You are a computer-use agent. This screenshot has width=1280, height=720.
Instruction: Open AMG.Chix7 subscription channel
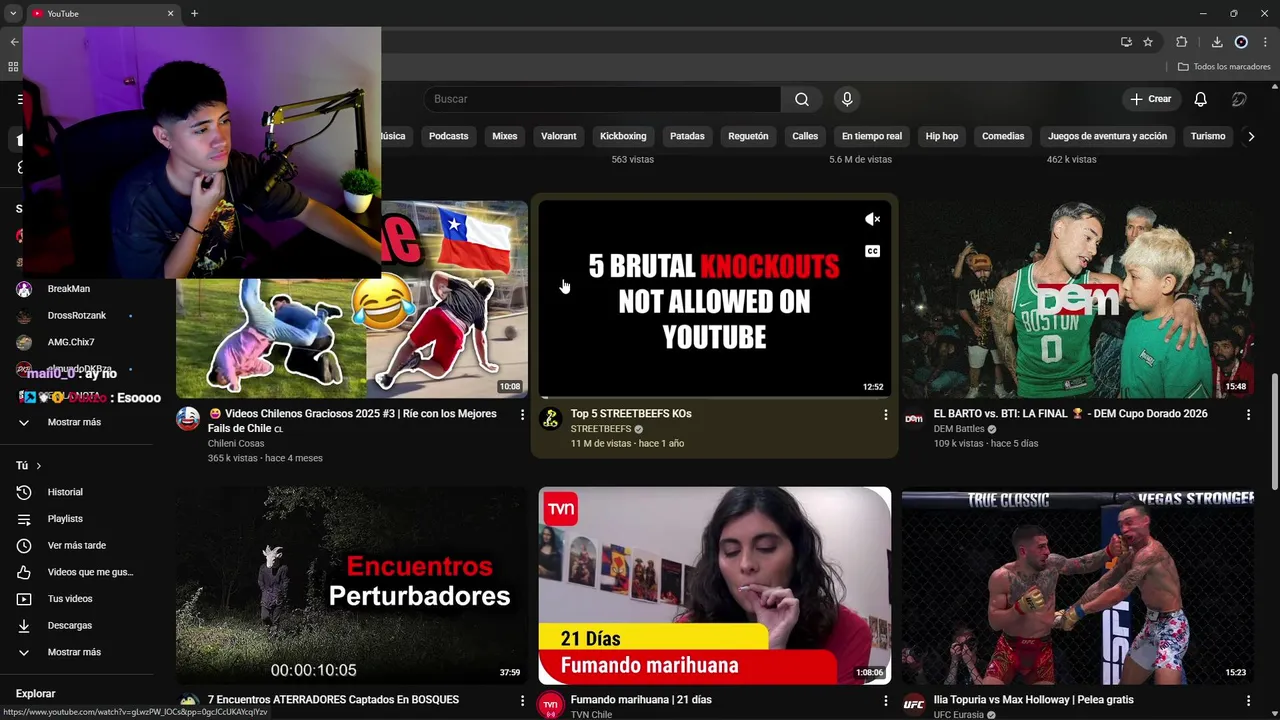coord(71,342)
